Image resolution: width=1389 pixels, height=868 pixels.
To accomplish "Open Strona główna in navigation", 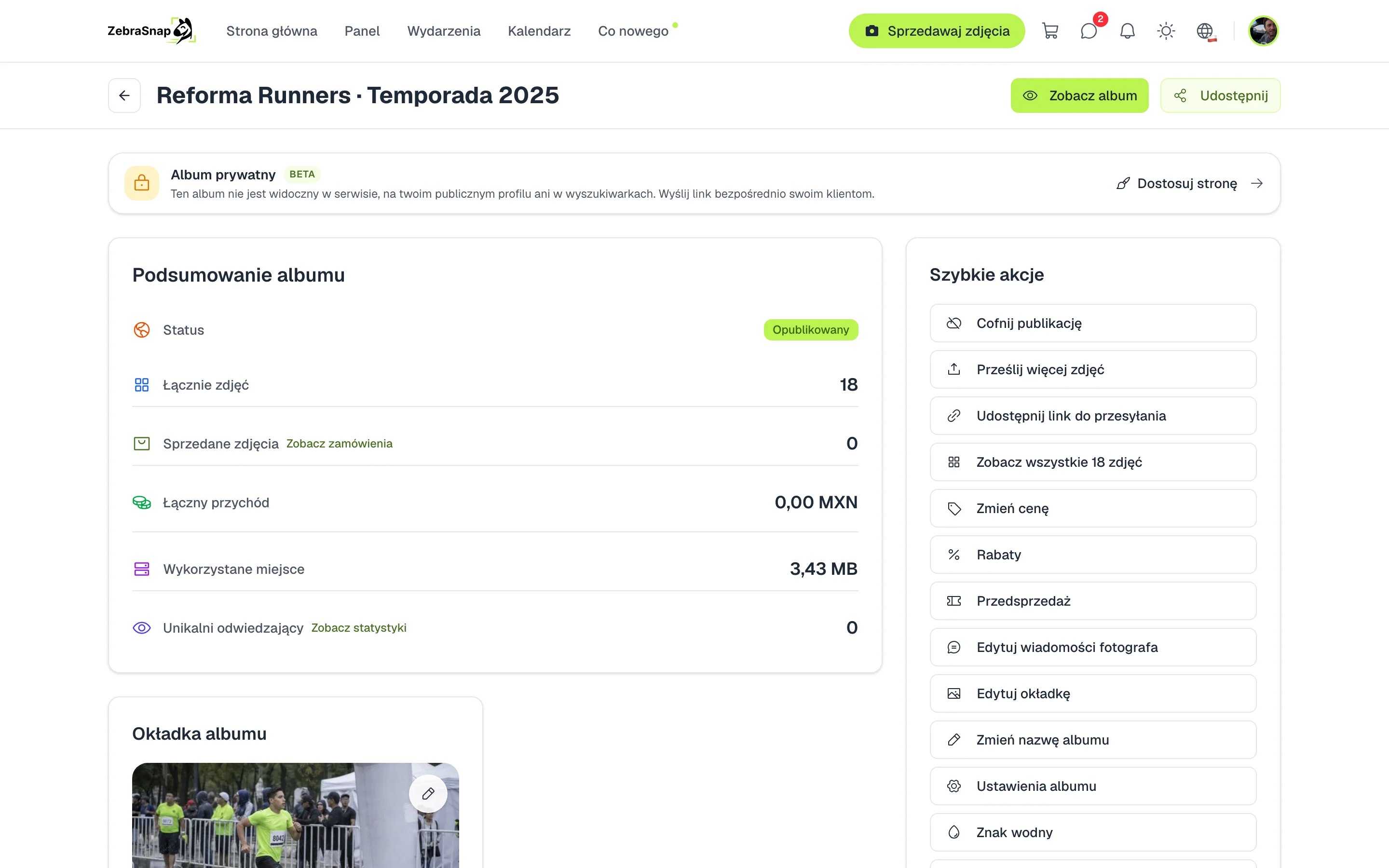I will tap(272, 31).
